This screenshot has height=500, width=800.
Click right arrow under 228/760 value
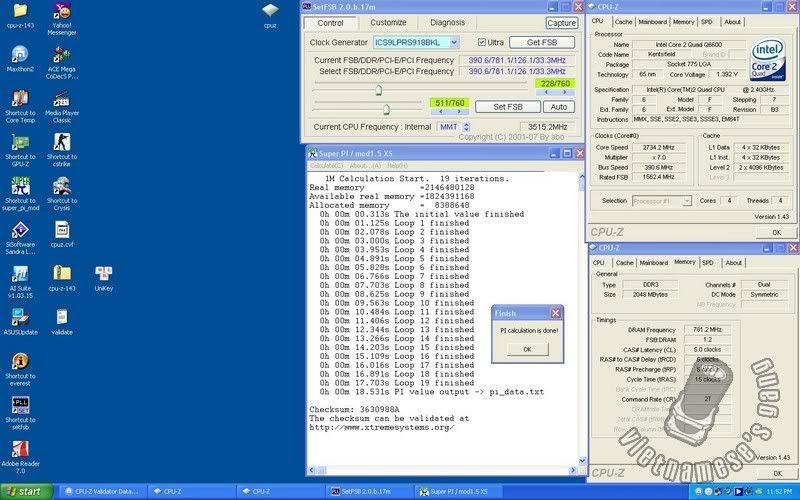(564, 92)
